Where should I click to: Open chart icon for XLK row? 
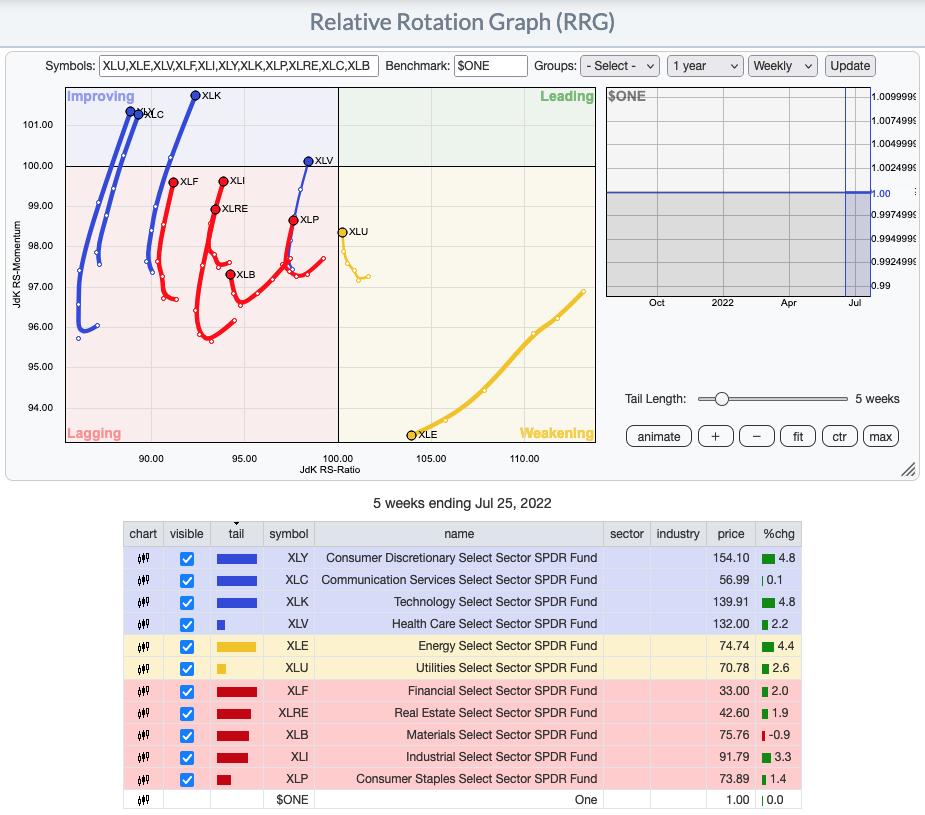[x=143, y=602]
